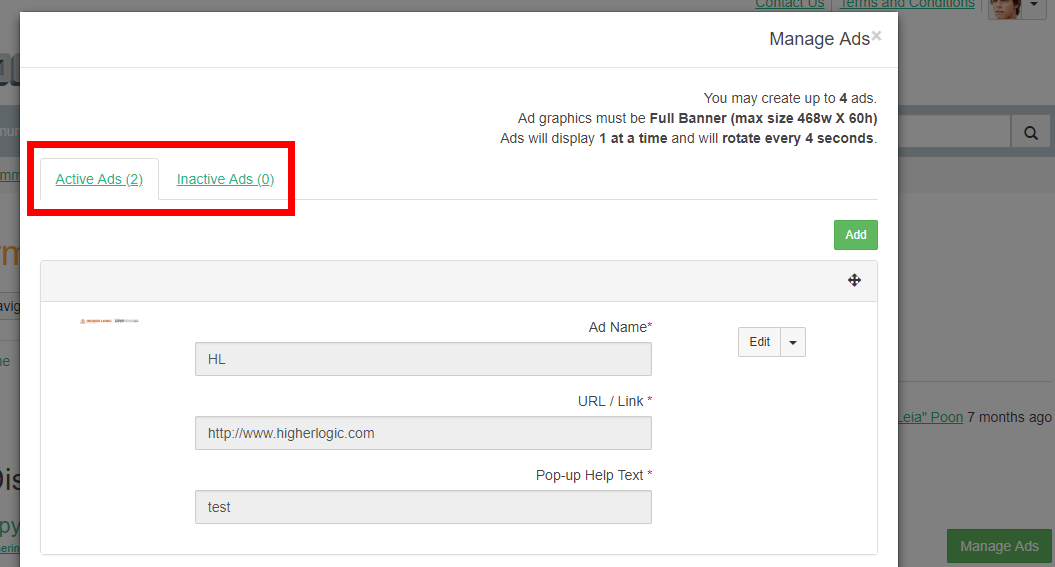
Task: Click the Edit button for the HL ad
Action: 760,342
